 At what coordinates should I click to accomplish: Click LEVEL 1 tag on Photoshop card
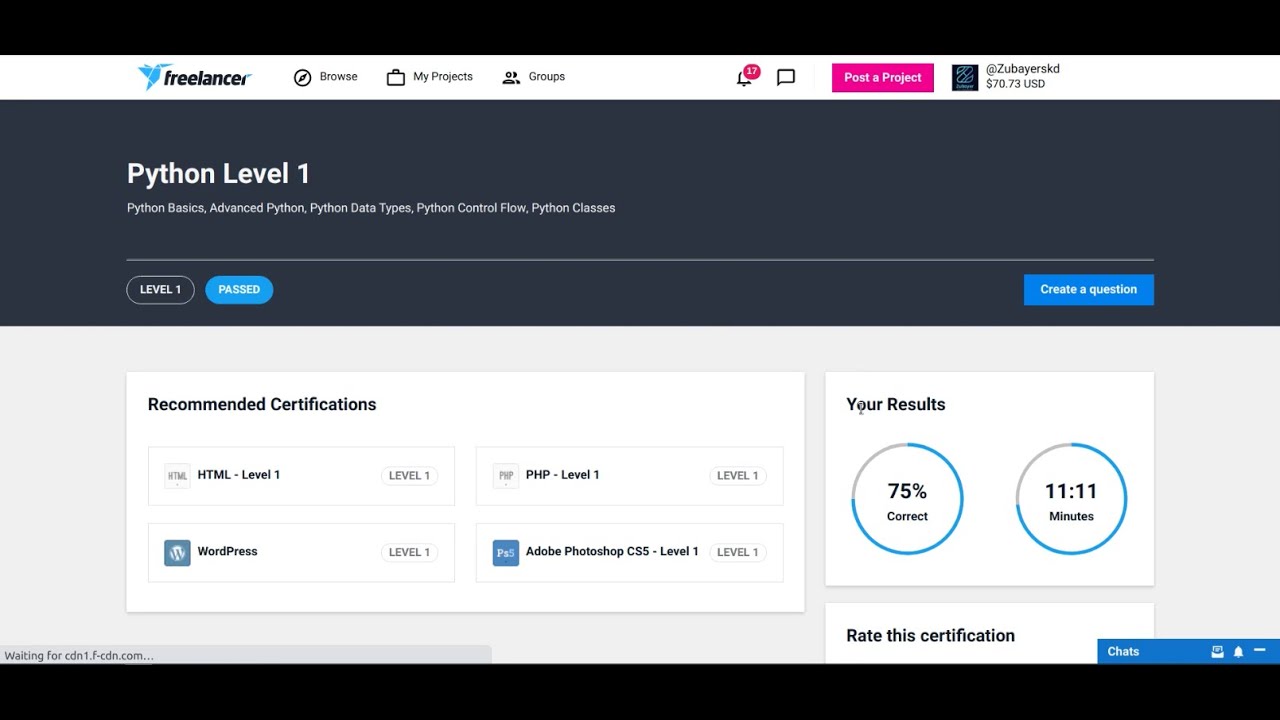738,552
